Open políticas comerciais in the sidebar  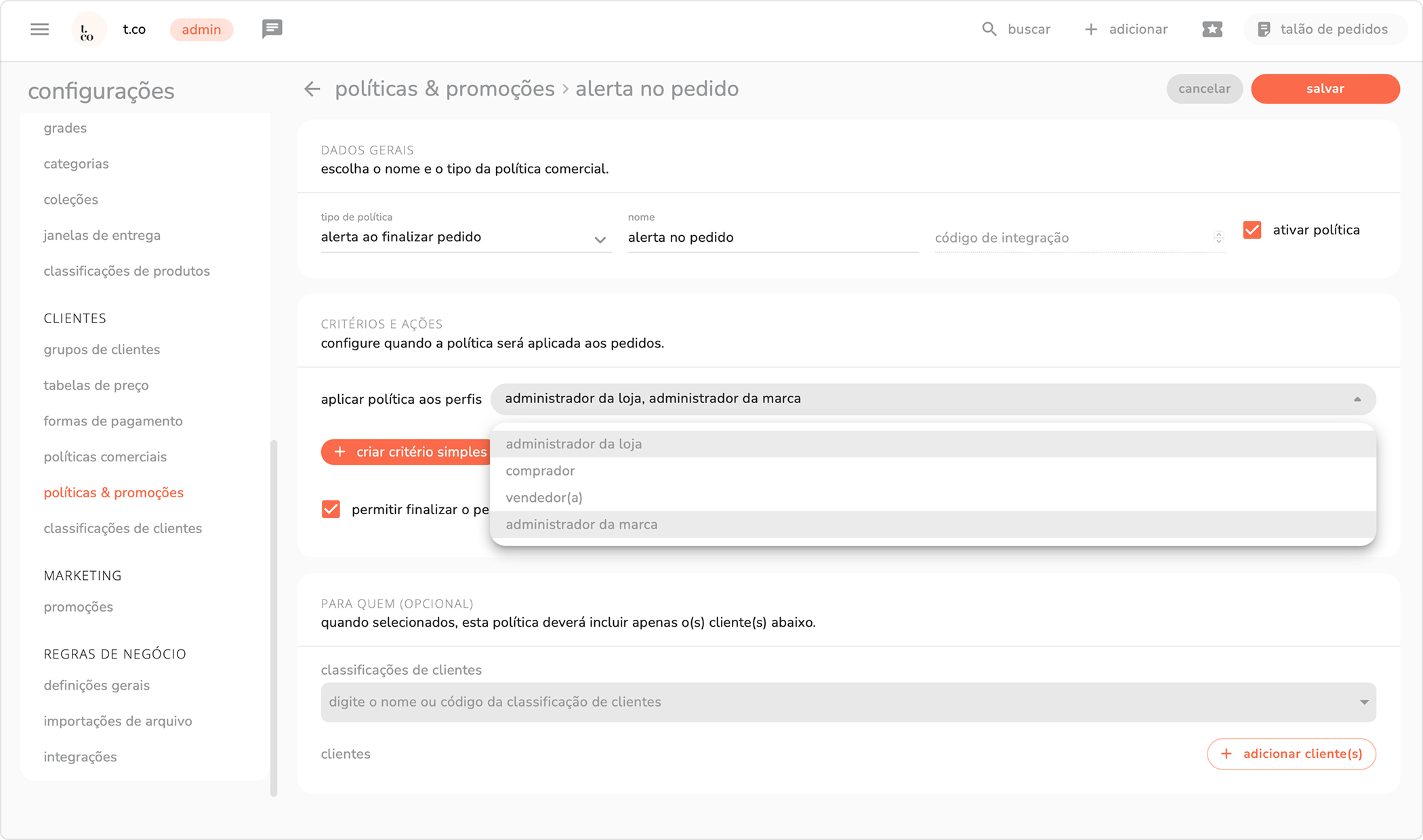click(105, 457)
